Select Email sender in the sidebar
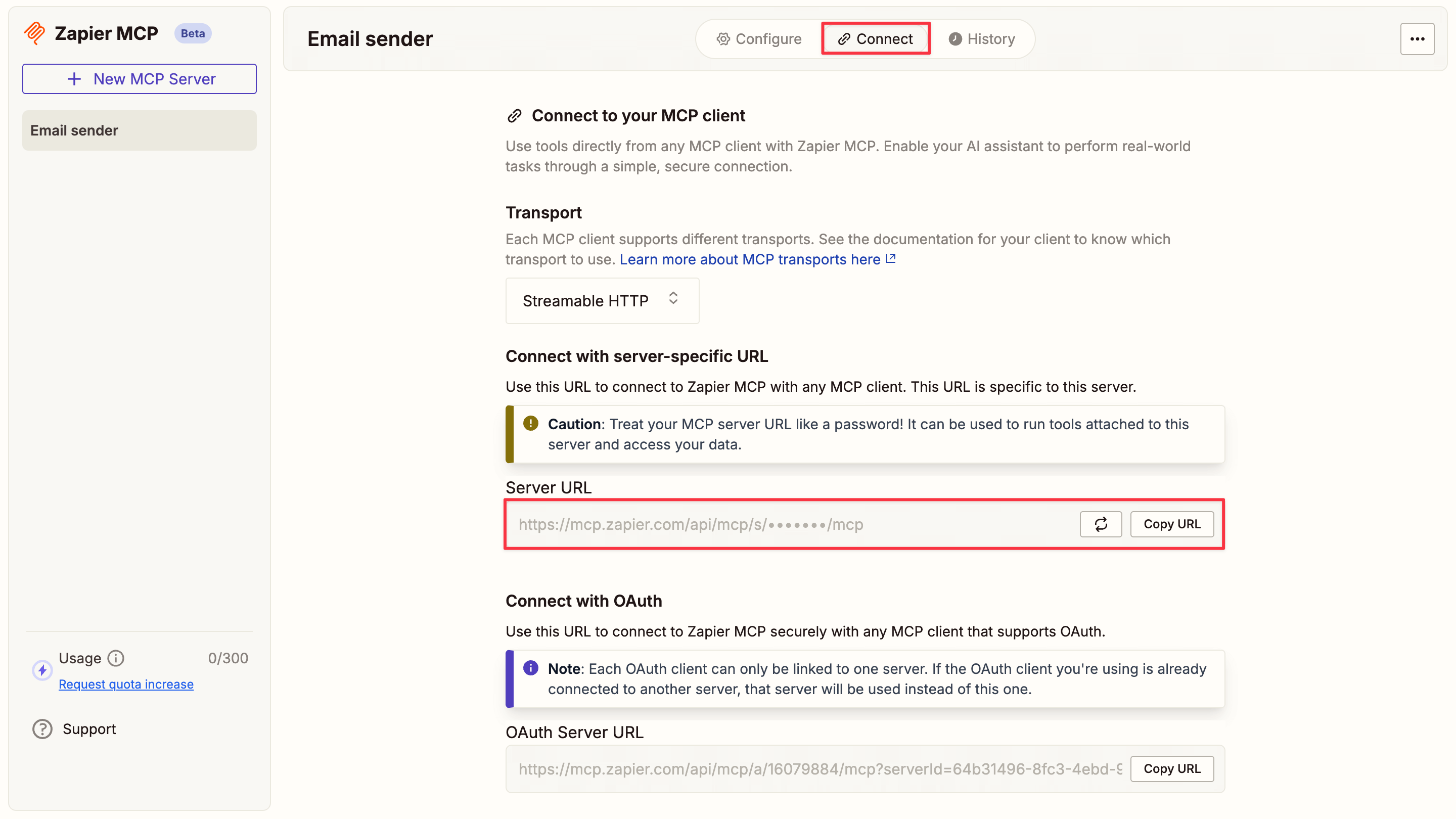 pyautogui.click(x=139, y=130)
